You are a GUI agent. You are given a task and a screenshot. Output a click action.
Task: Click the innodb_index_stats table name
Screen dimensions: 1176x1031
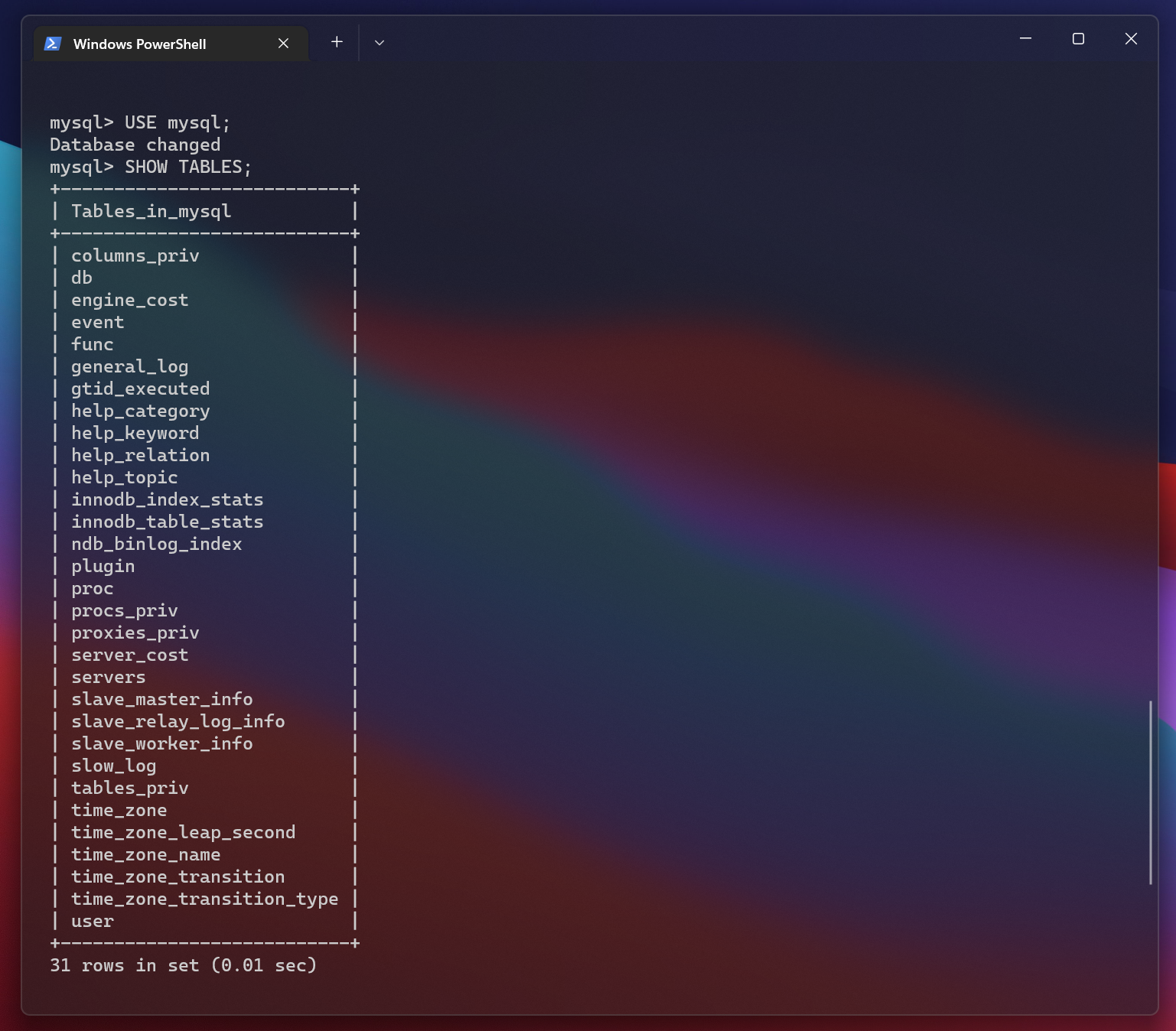[x=167, y=500]
